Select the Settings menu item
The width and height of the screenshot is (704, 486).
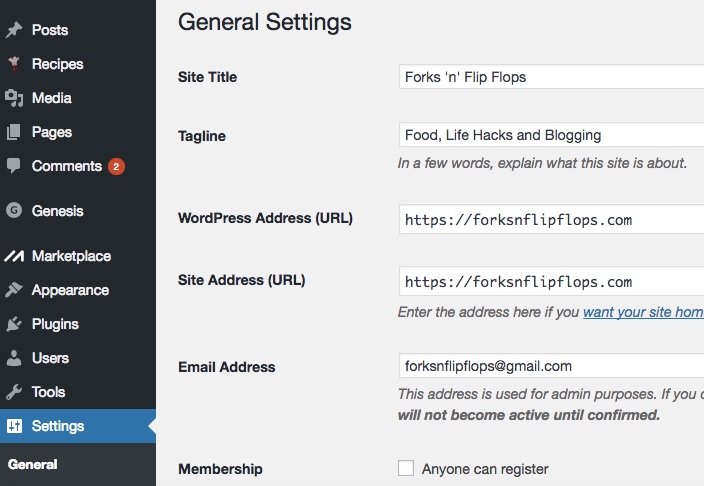78,426
